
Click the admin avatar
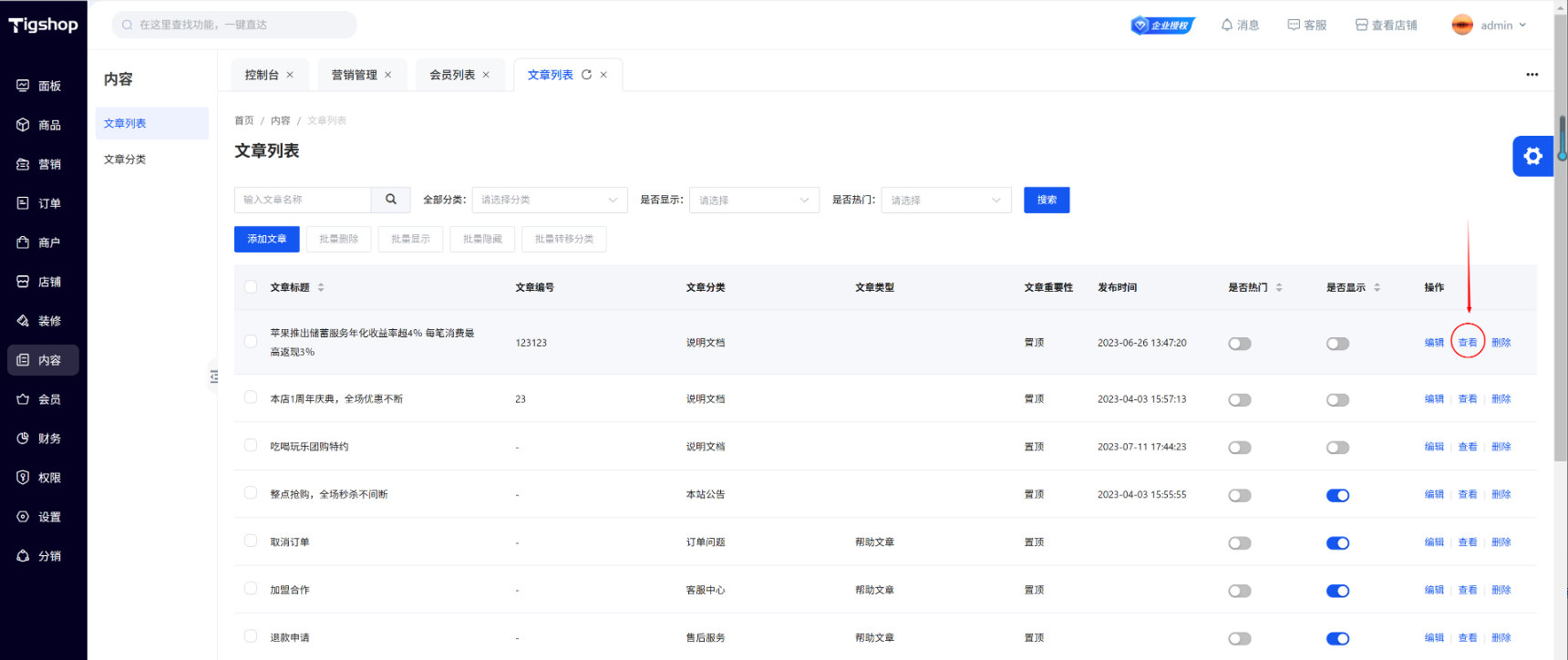1462,26
